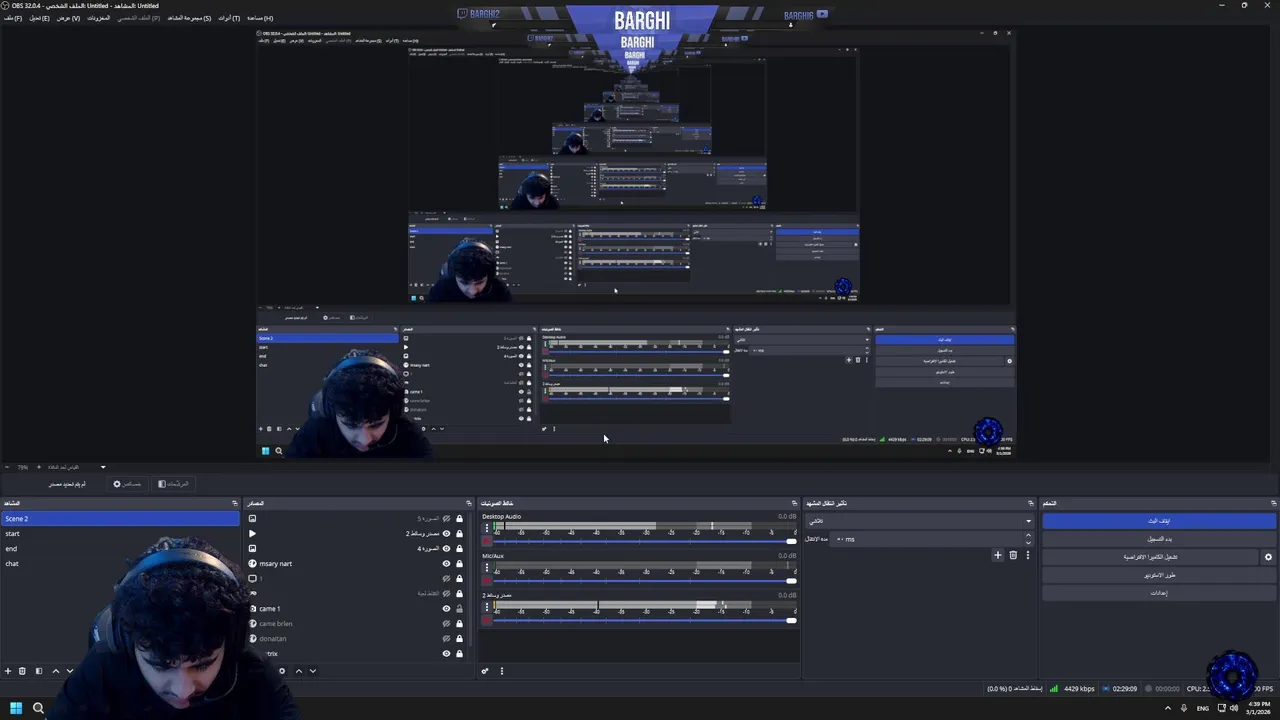
Task: Mute Desktop Audio speaker icon
Action: tap(487, 541)
